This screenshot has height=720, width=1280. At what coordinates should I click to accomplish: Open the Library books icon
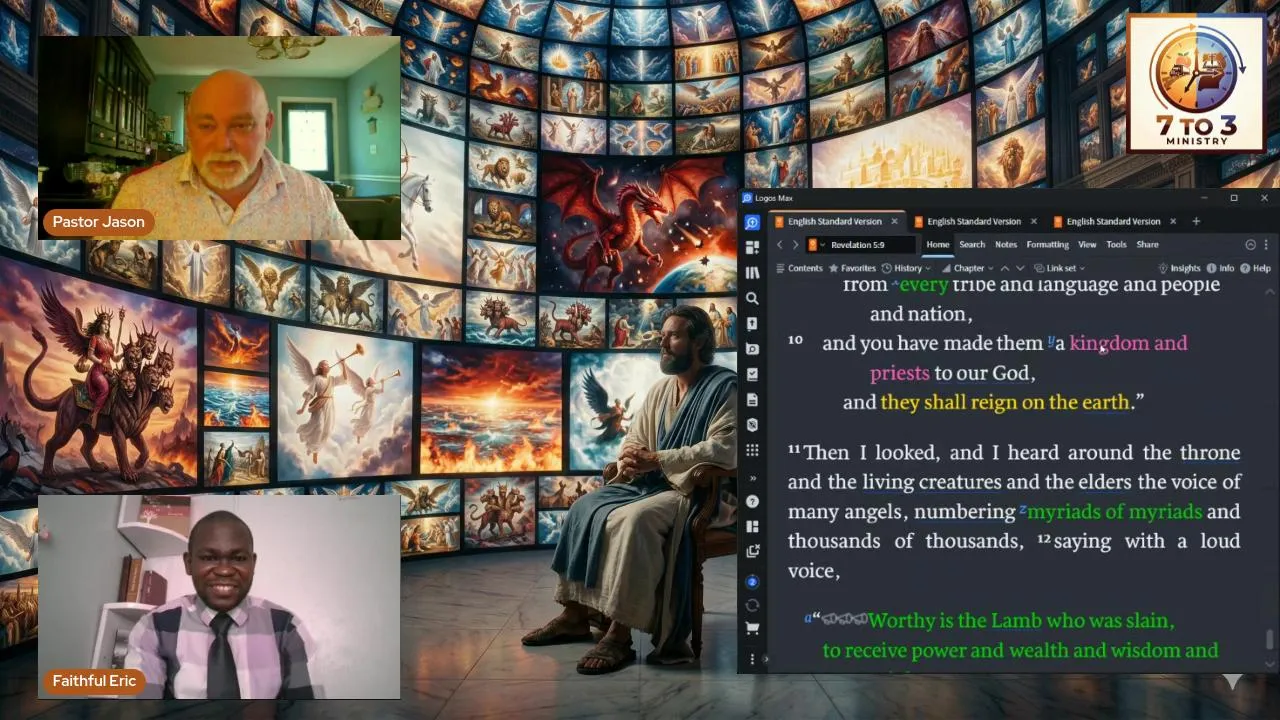point(752,272)
